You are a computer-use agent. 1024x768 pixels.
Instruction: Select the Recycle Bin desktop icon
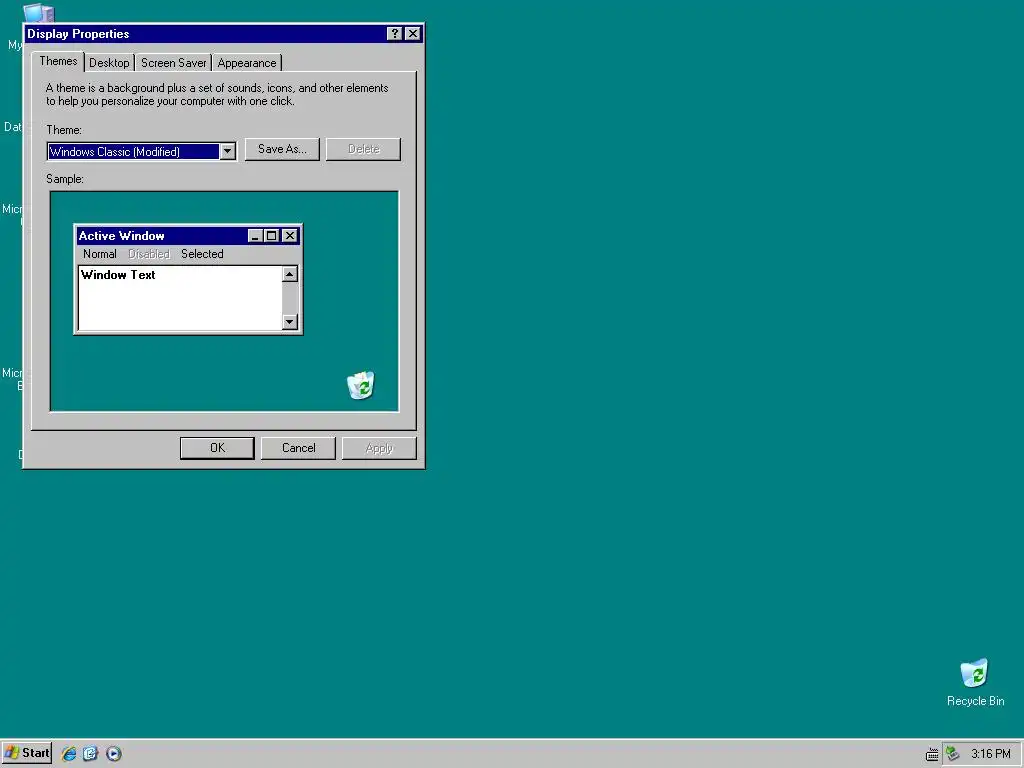click(x=974, y=682)
